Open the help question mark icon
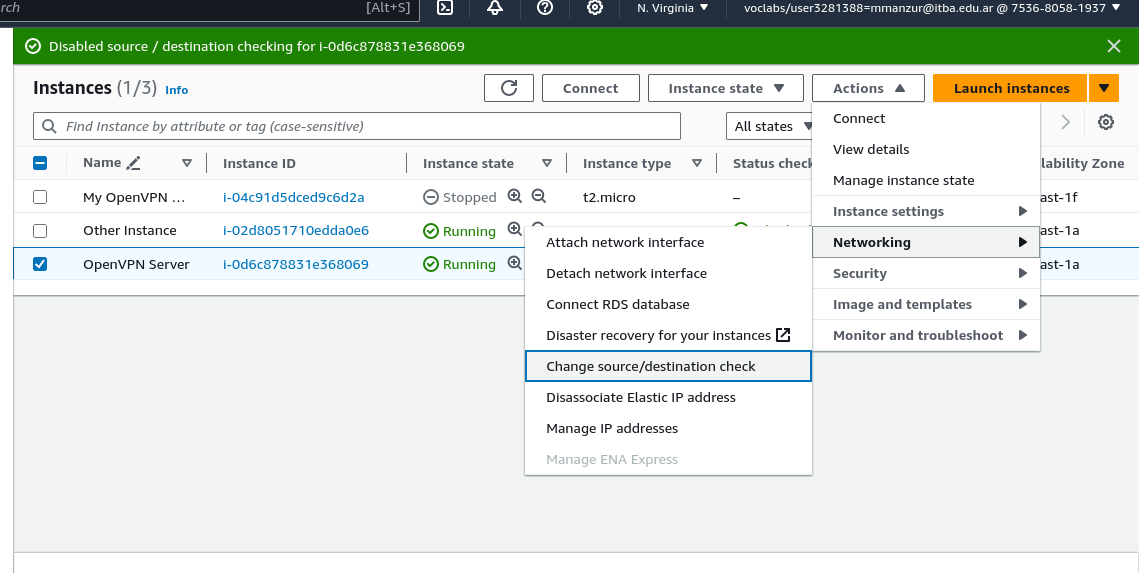The image size is (1139, 573). click(x=545, y=8)
